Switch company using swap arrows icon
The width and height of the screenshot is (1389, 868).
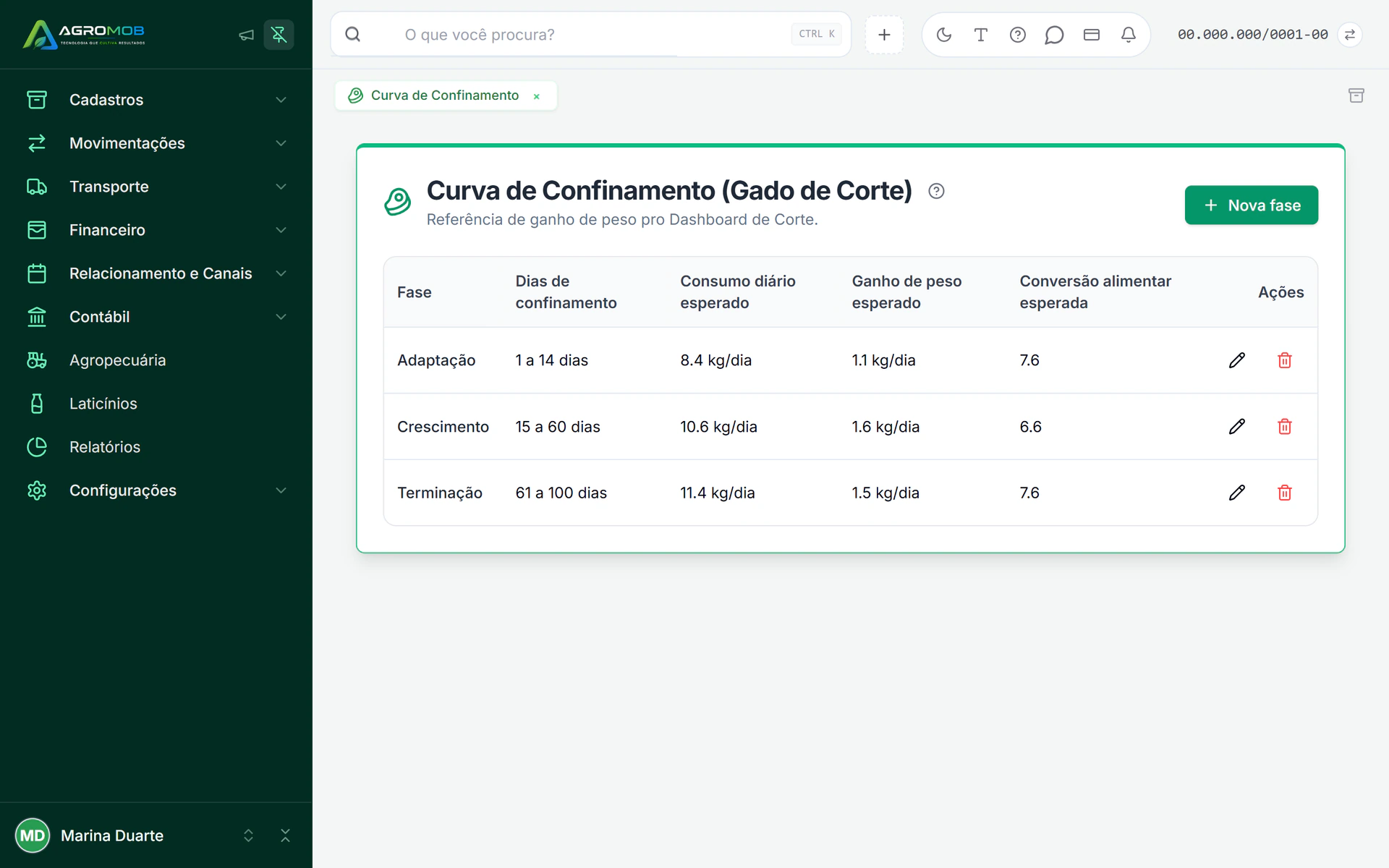click(1349, 35)
